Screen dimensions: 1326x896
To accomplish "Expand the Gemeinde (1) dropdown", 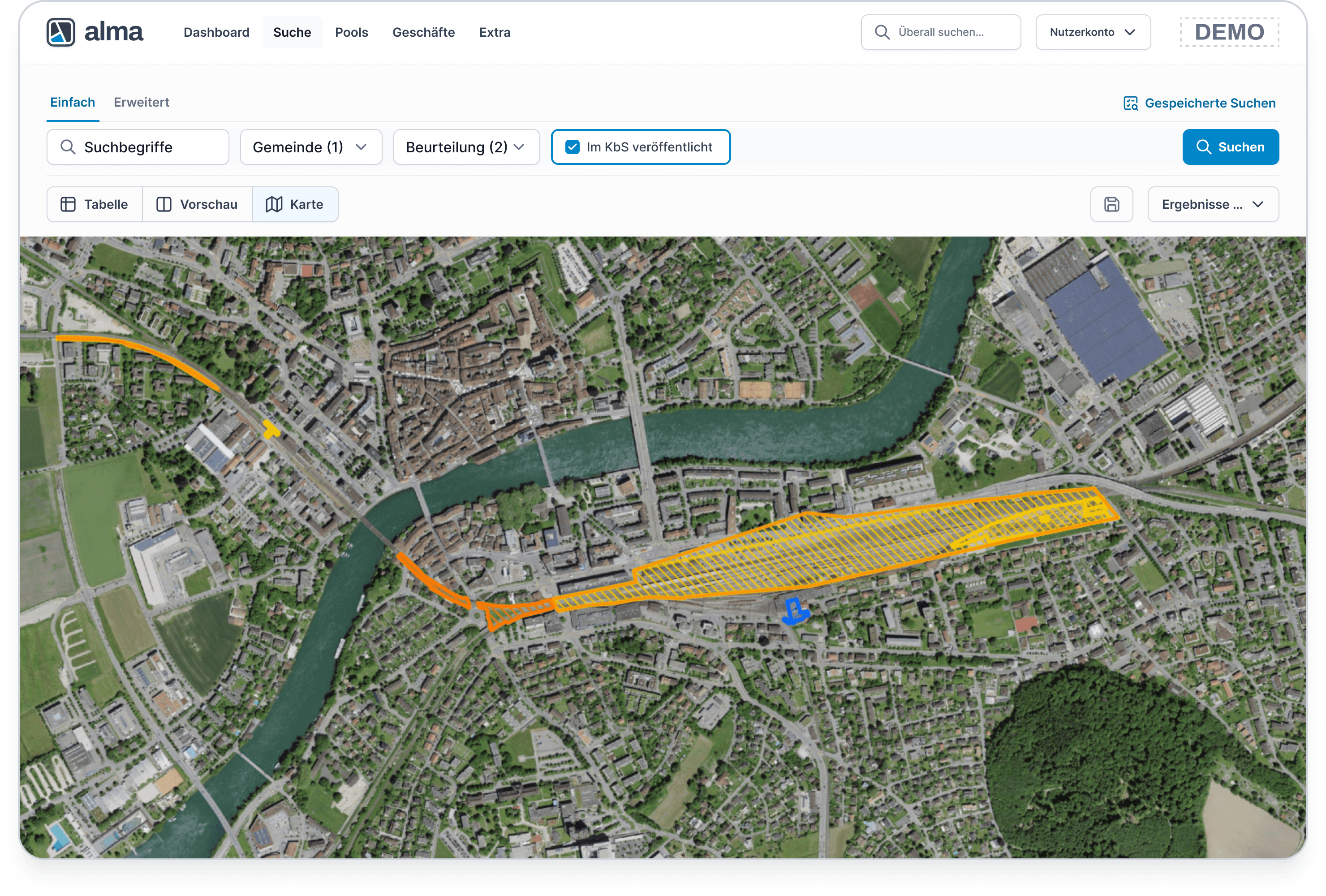I will [x=310, y=147].
